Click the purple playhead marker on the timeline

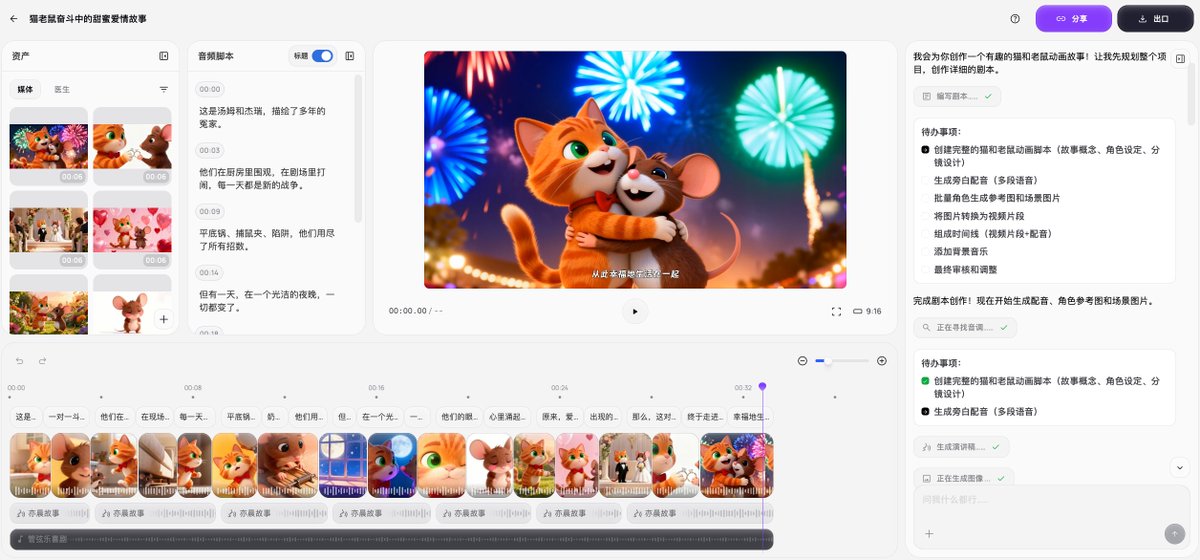(x=762, y=386)
